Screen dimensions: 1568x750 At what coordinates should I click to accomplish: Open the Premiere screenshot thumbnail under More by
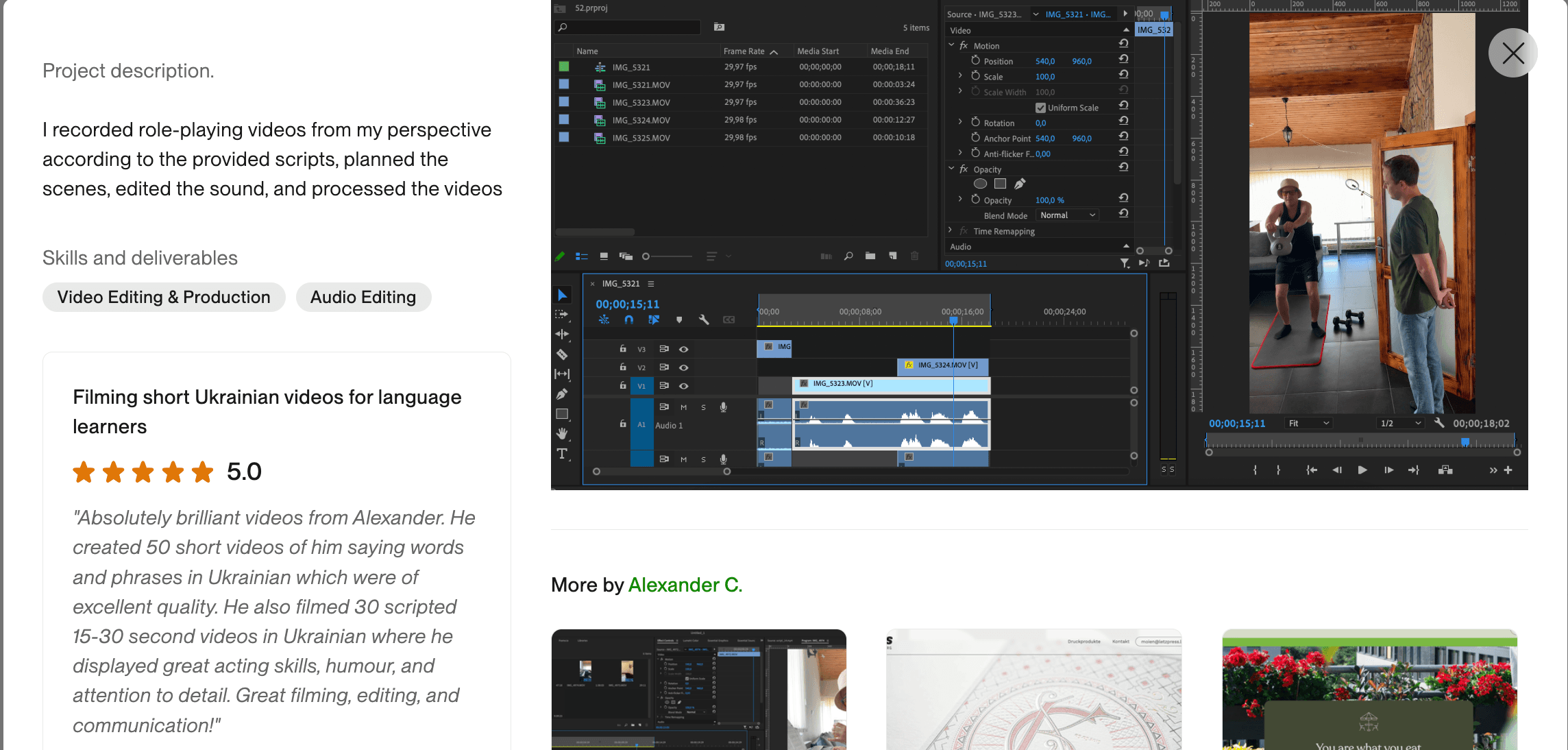point(698,690)
